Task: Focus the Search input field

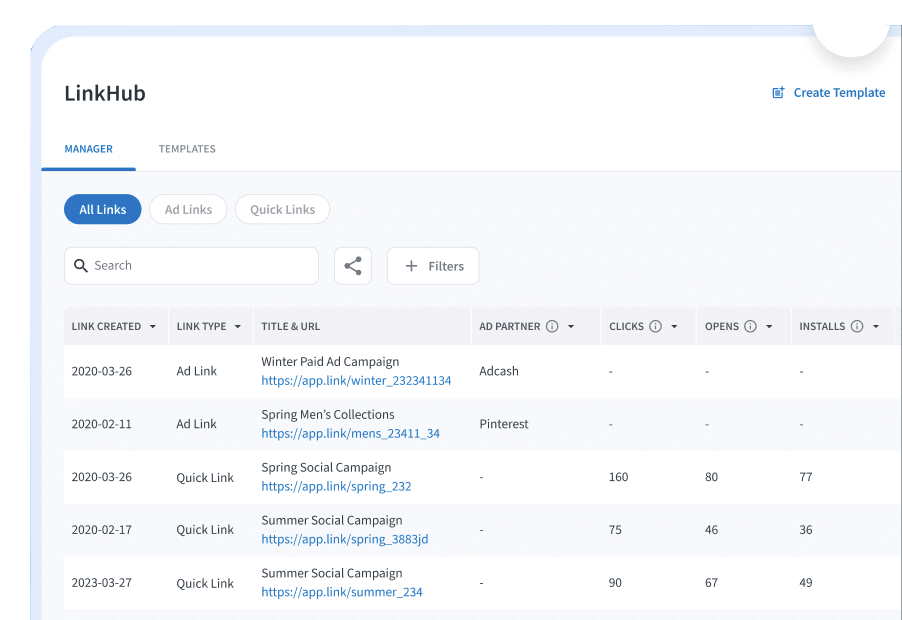Action: [200, 266]
